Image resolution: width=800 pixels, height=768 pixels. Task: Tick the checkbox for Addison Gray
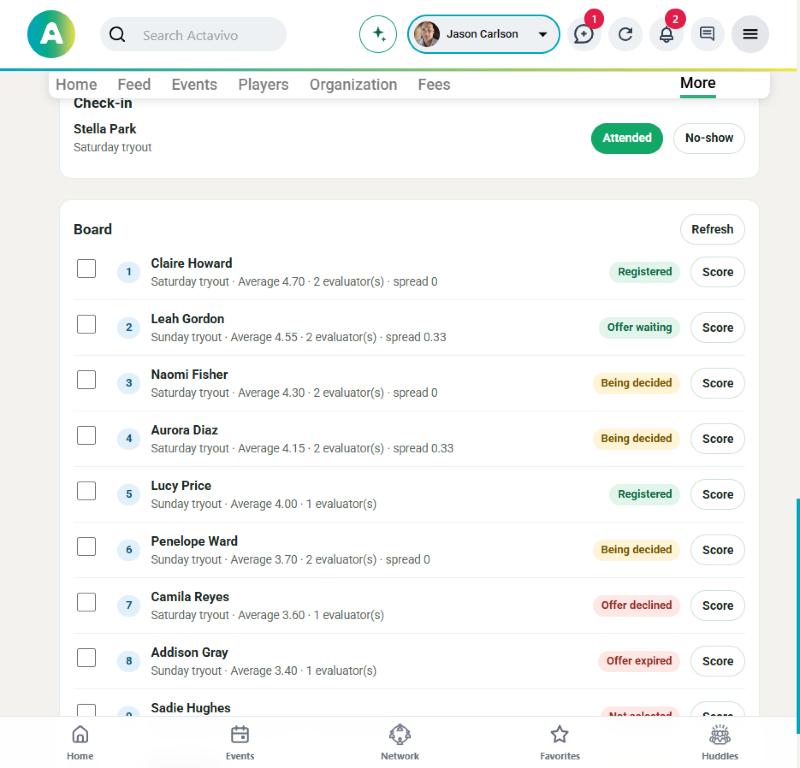(x=86, y=658)
